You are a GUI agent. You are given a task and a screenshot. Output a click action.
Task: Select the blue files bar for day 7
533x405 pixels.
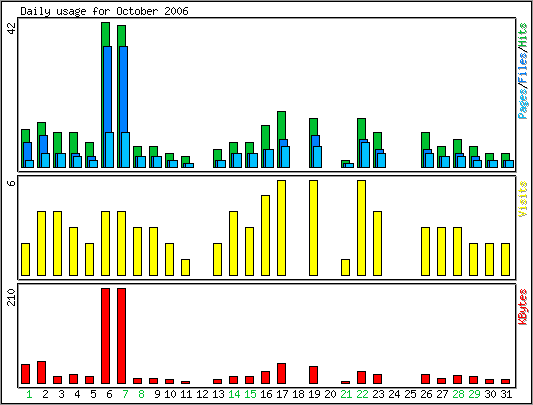(124, 89)
